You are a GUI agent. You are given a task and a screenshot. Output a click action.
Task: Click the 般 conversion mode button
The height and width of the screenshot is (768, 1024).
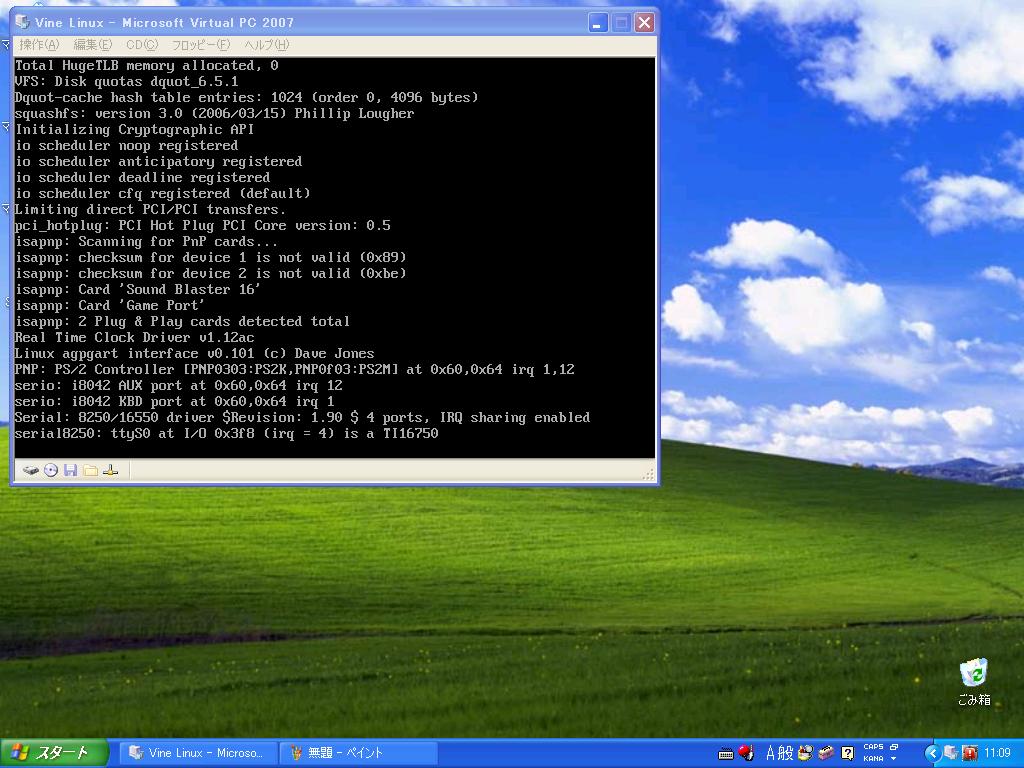[x=786, y=753]
